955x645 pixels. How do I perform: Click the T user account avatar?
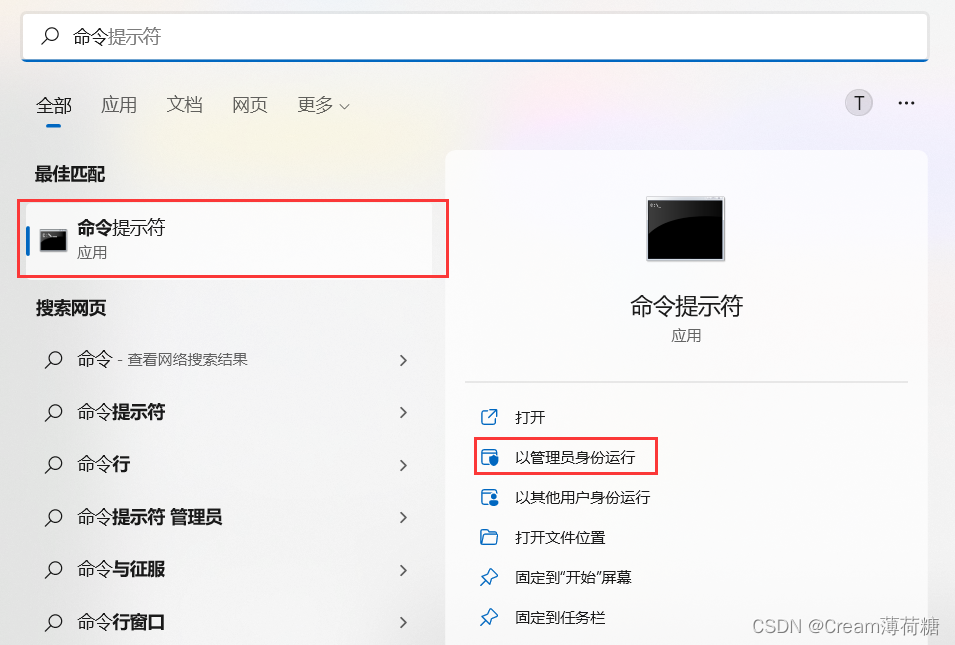pyautogui.click(x=859, y=103)
